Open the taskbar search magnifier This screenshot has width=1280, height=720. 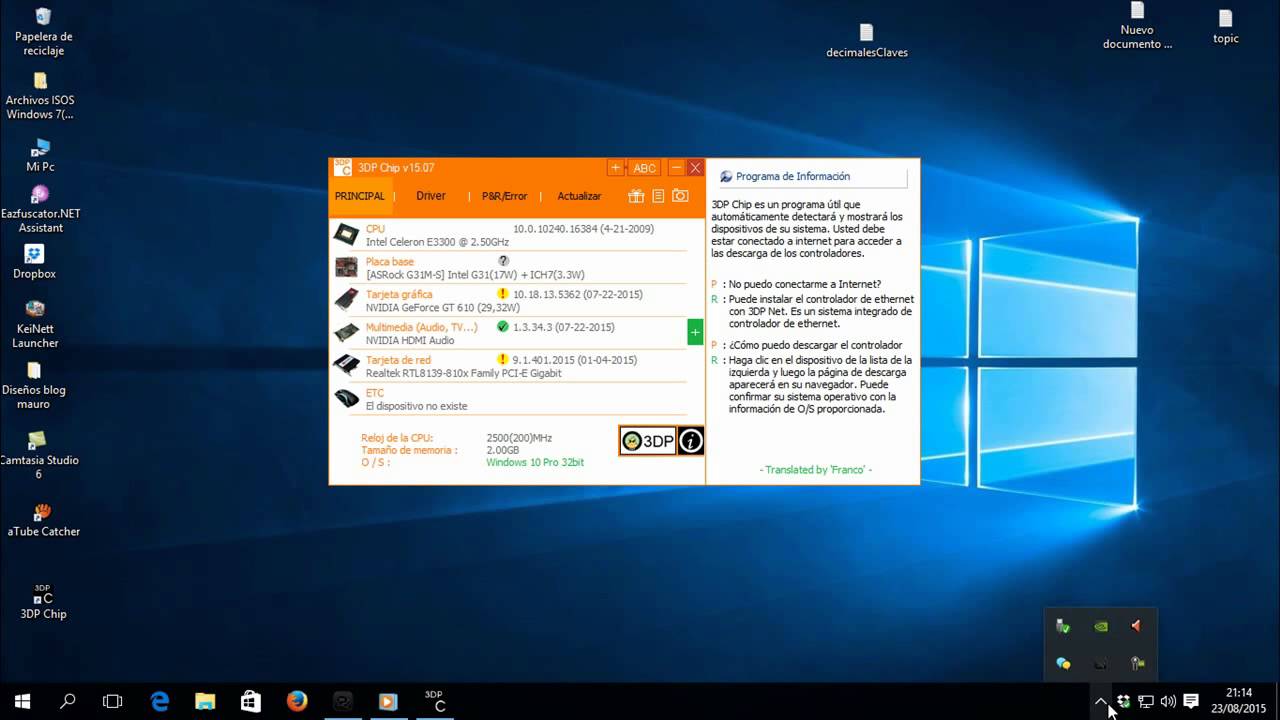tap(68, 702)
